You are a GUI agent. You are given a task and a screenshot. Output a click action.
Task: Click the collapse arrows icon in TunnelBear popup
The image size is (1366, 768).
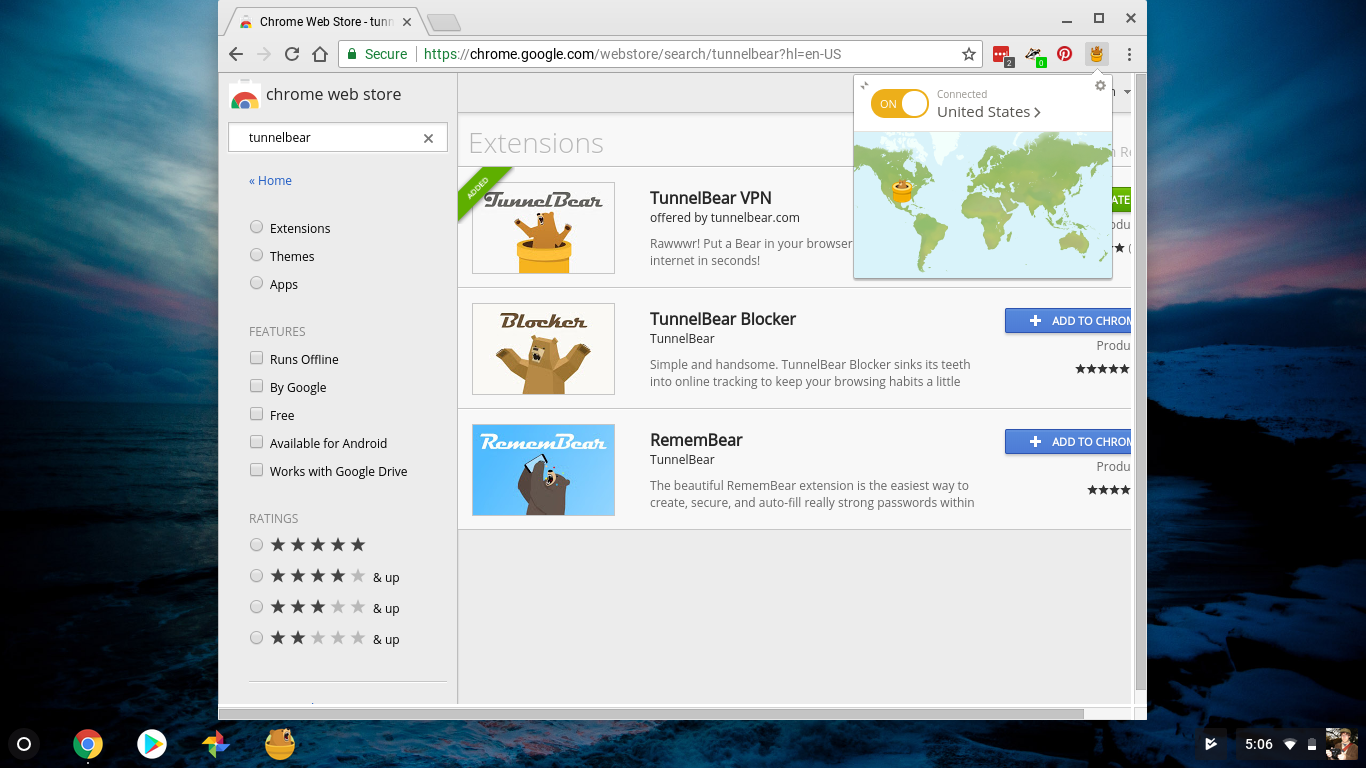(865, 86)
